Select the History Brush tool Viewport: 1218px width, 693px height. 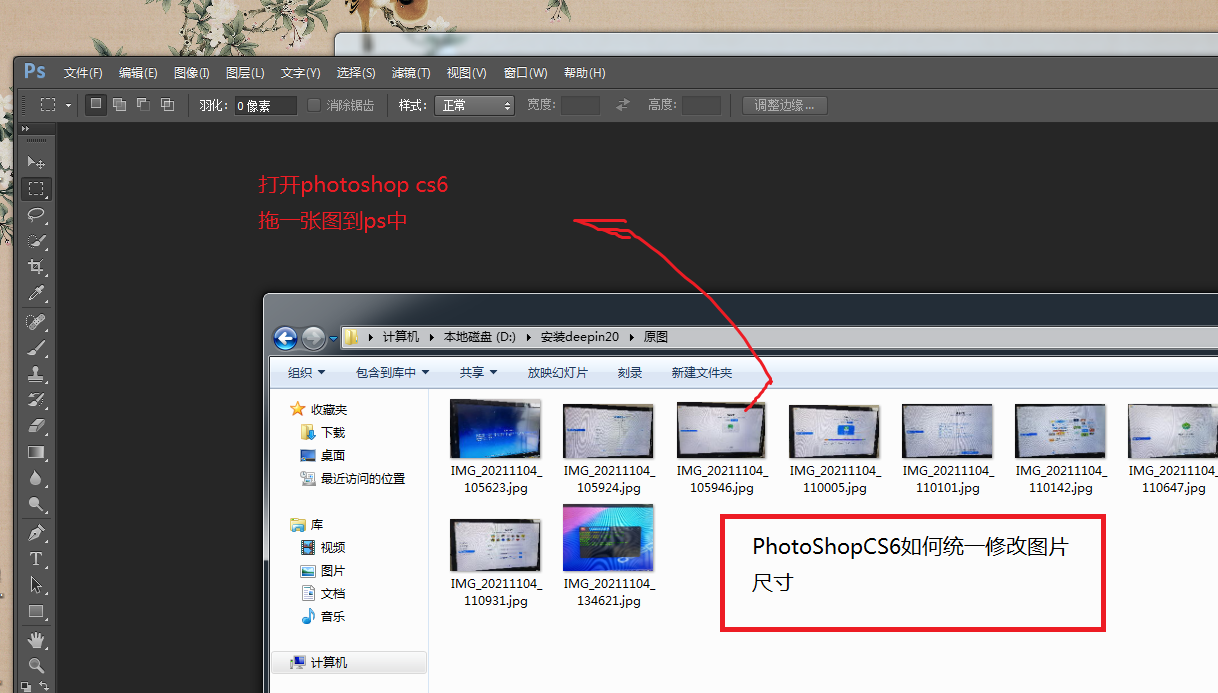coord(36,401)
